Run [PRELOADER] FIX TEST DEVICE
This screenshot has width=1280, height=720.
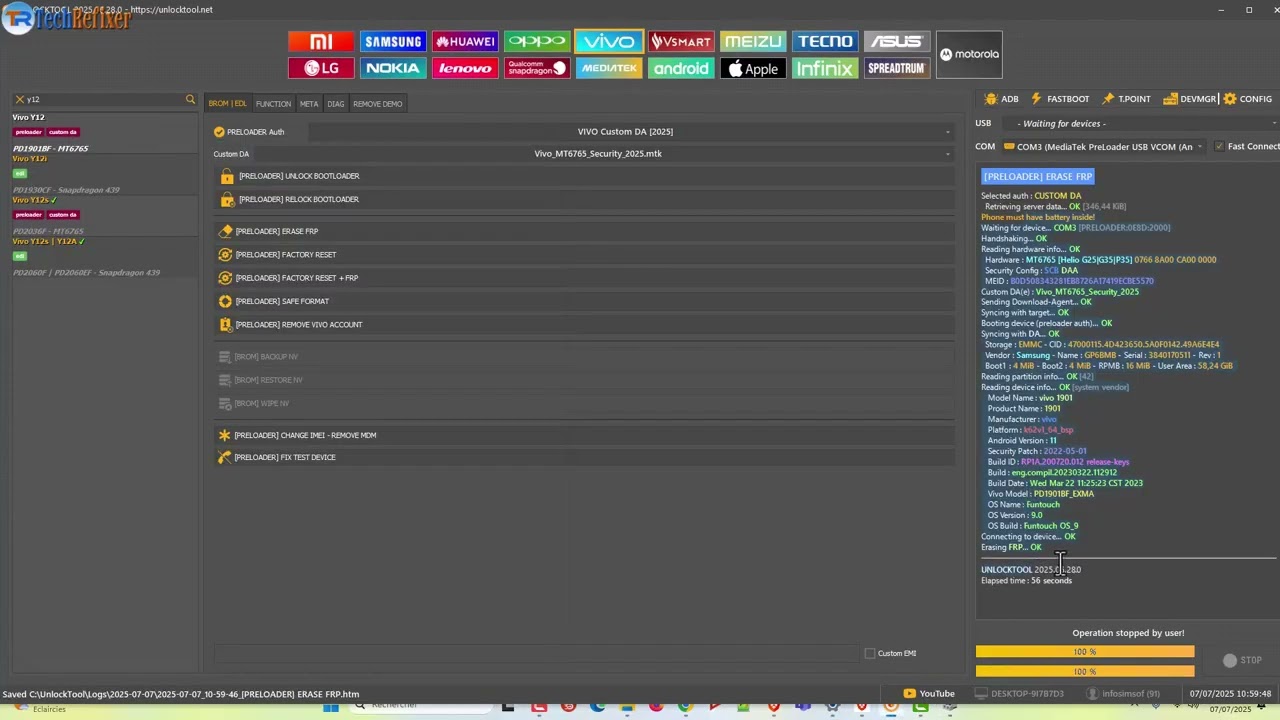(x=584, y=457)
